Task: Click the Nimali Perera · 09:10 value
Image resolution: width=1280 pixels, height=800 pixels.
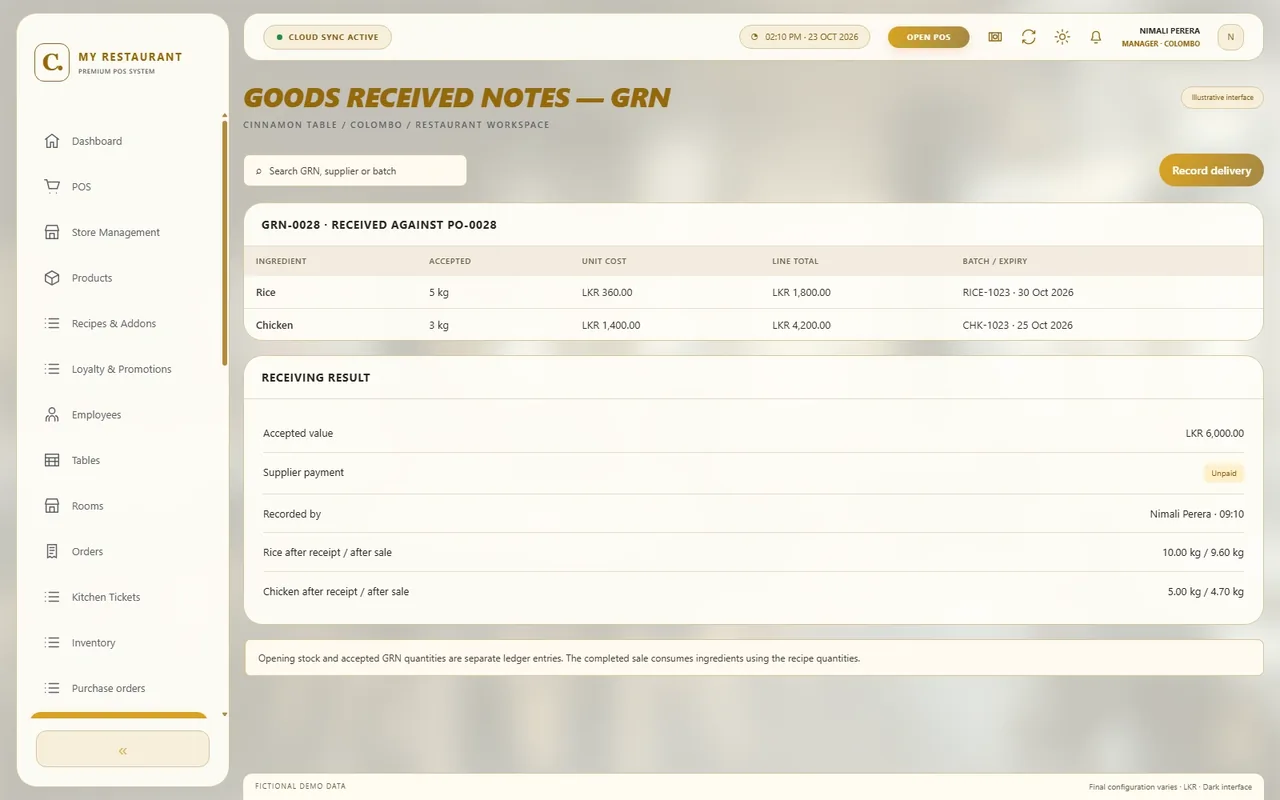Action: tap(1197, 514)
